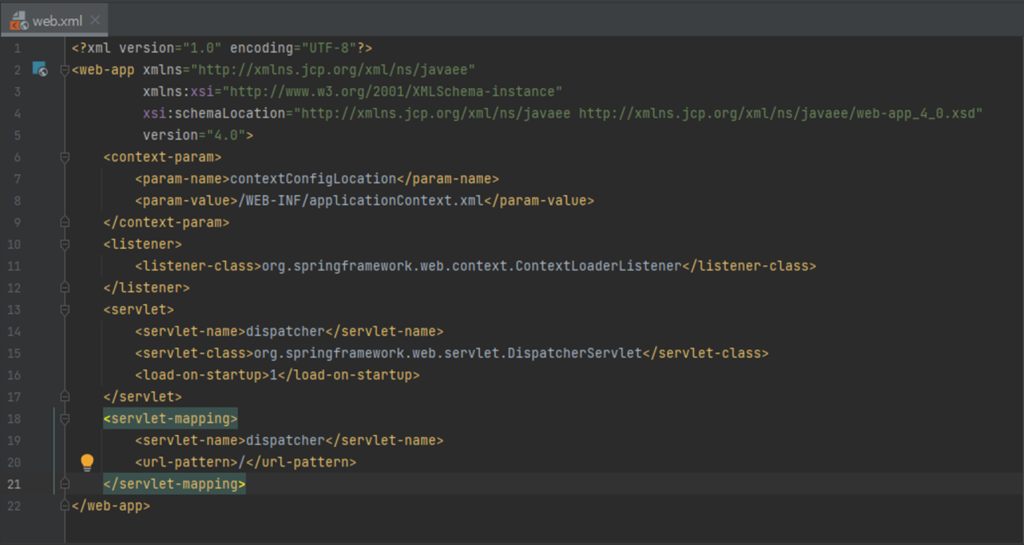
Task: Collapse the web-app root element fold
Action: pyautogui.click(x=65, y=70)
